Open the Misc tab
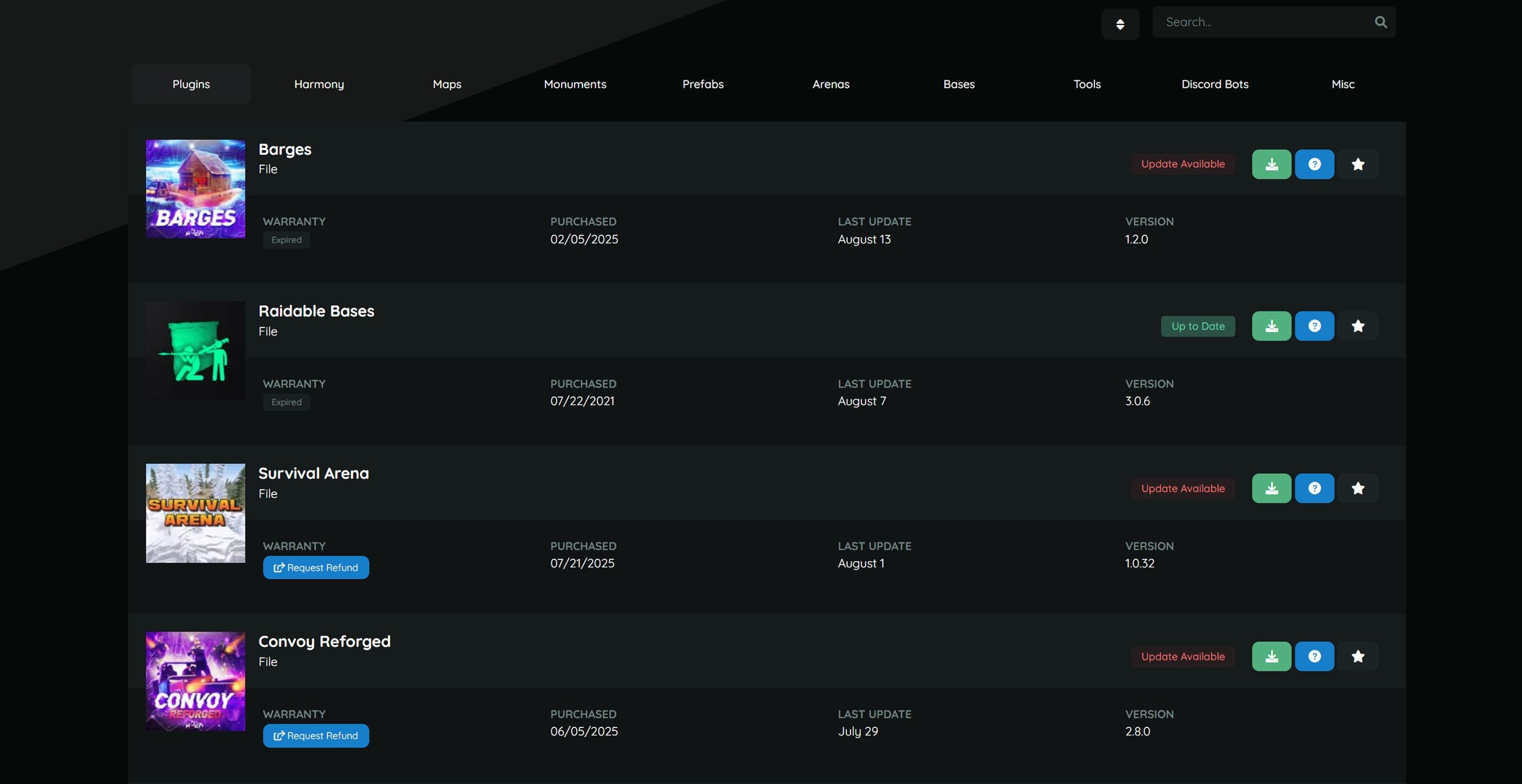This screenshot has height=784, width=1522. 1343,84
